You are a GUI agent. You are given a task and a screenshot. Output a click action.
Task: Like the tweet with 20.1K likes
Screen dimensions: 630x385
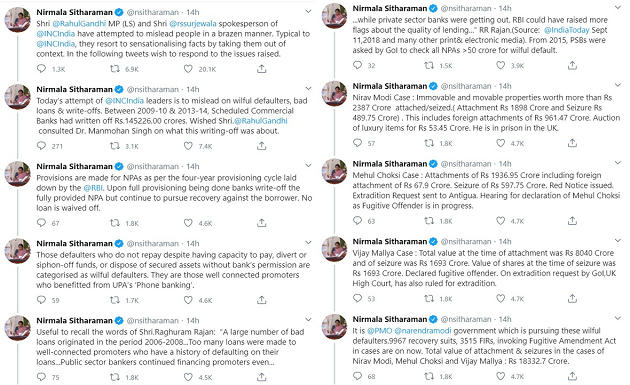coord(188,69)
